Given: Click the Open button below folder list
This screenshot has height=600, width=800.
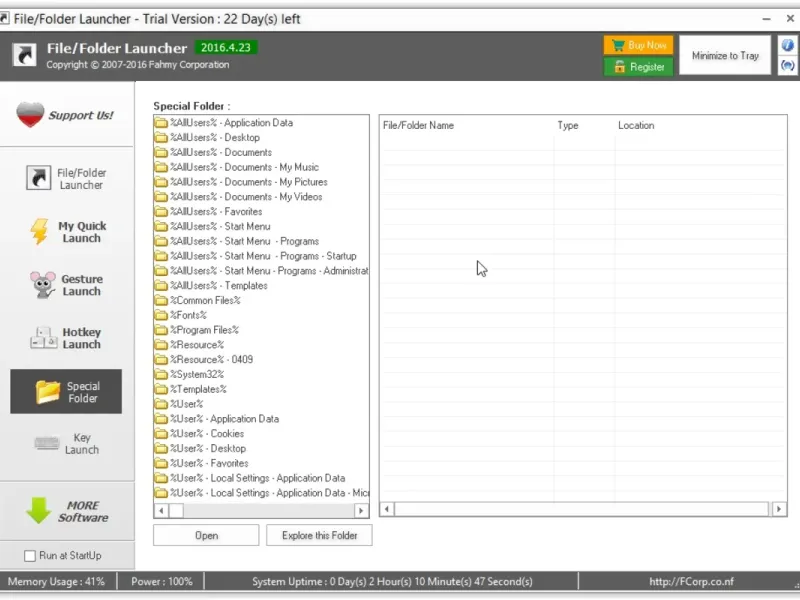Looking at the screenshot, I should pos(206,536).
